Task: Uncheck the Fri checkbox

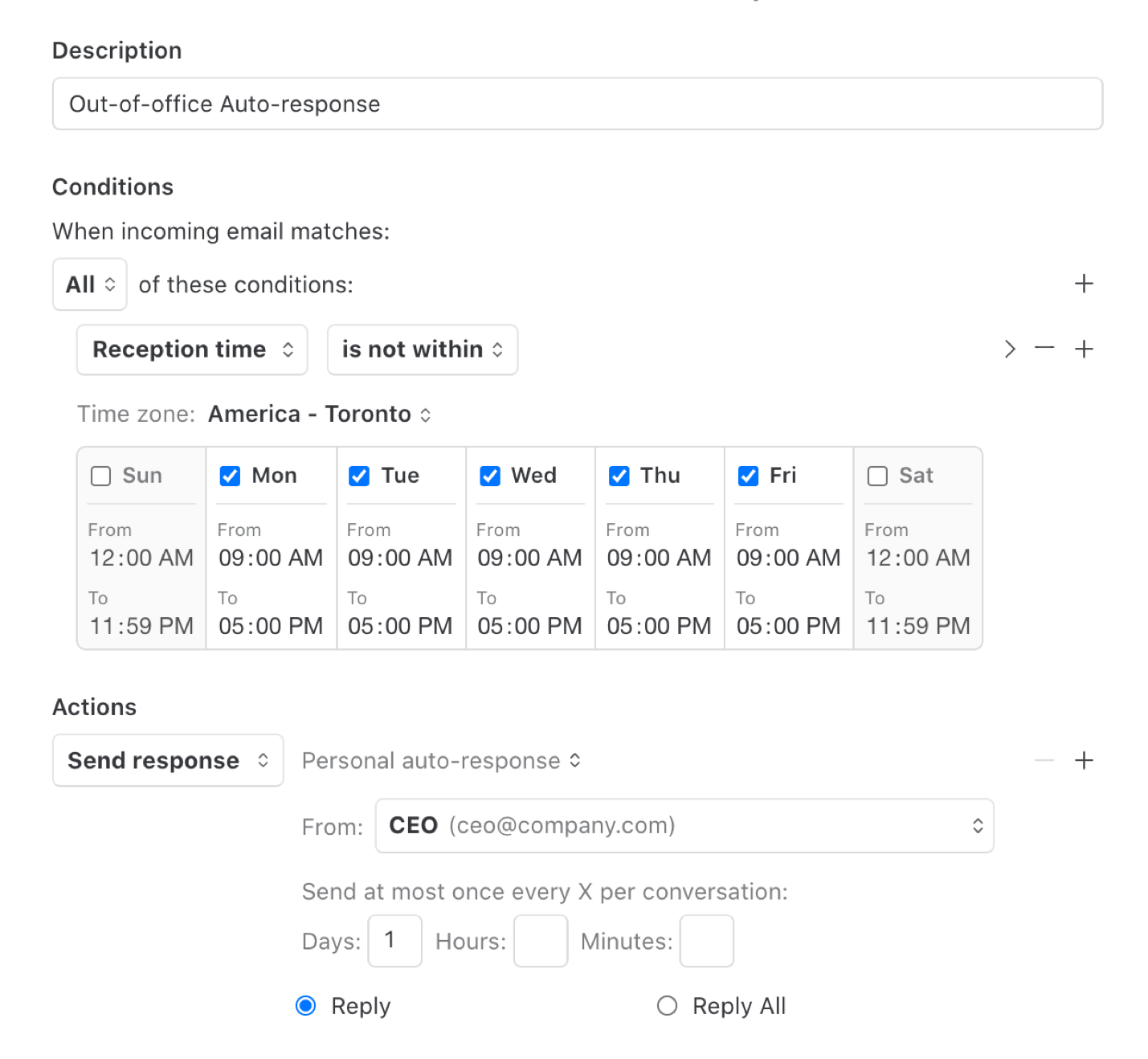Action: pos(748,476)
